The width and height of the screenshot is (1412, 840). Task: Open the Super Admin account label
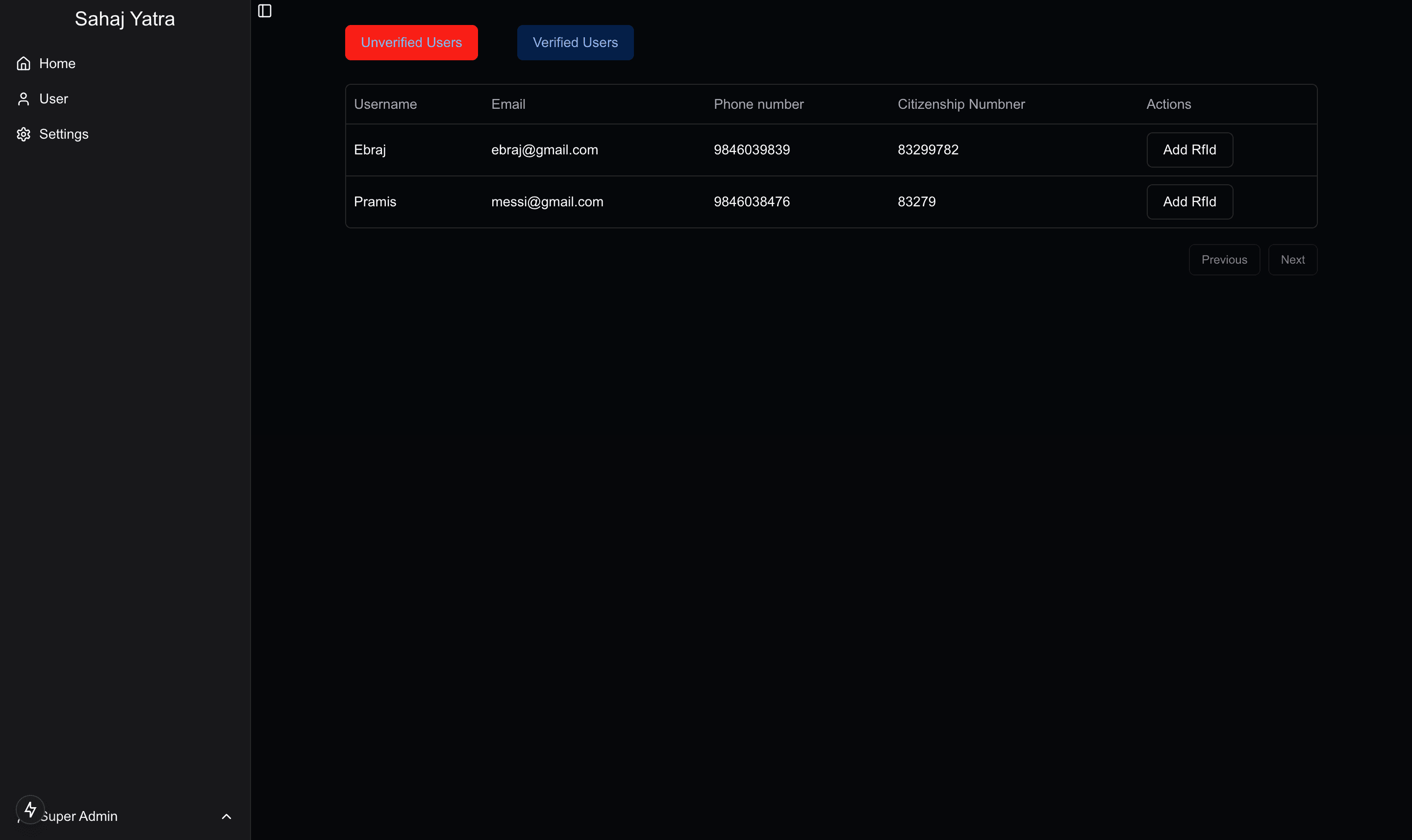[x=79, y=816]
